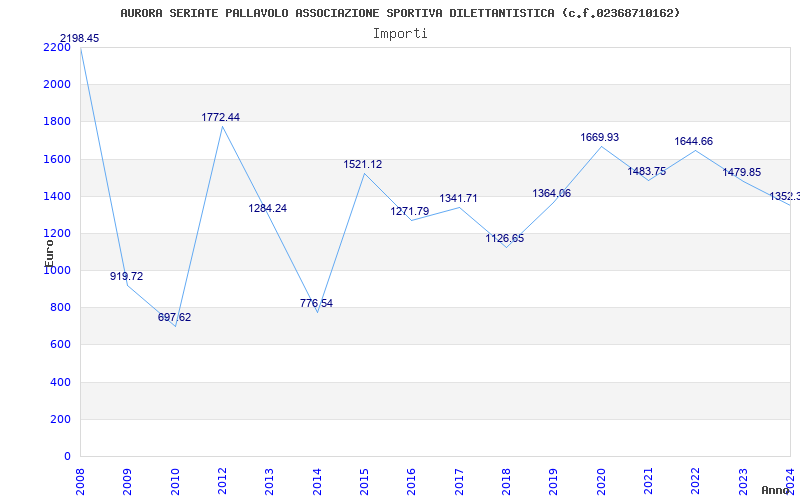Click the 1364.06 value label

[x=552, y=193]
